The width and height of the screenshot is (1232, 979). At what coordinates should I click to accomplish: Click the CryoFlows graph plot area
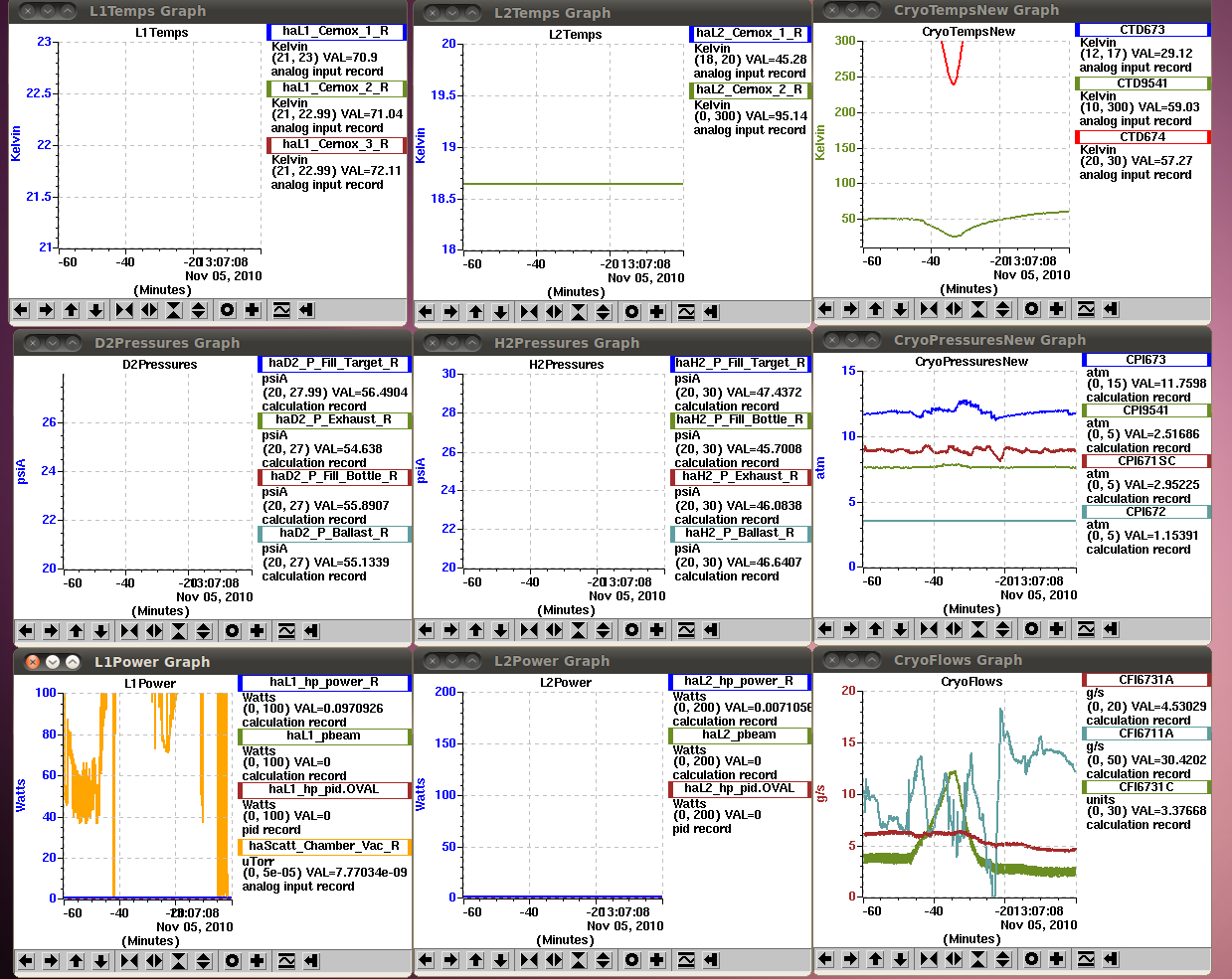968,794
